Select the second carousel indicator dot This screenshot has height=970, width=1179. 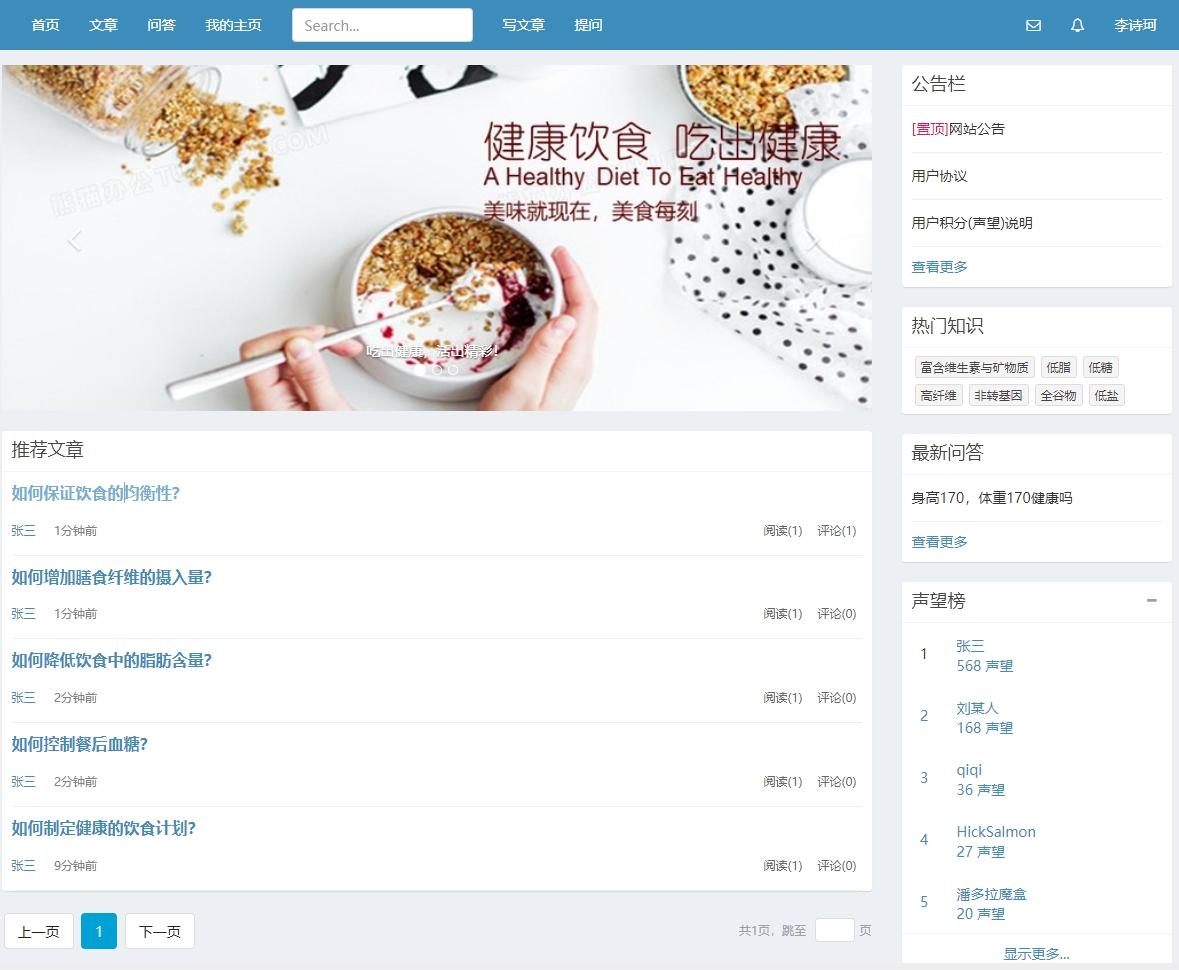point(437,369)
